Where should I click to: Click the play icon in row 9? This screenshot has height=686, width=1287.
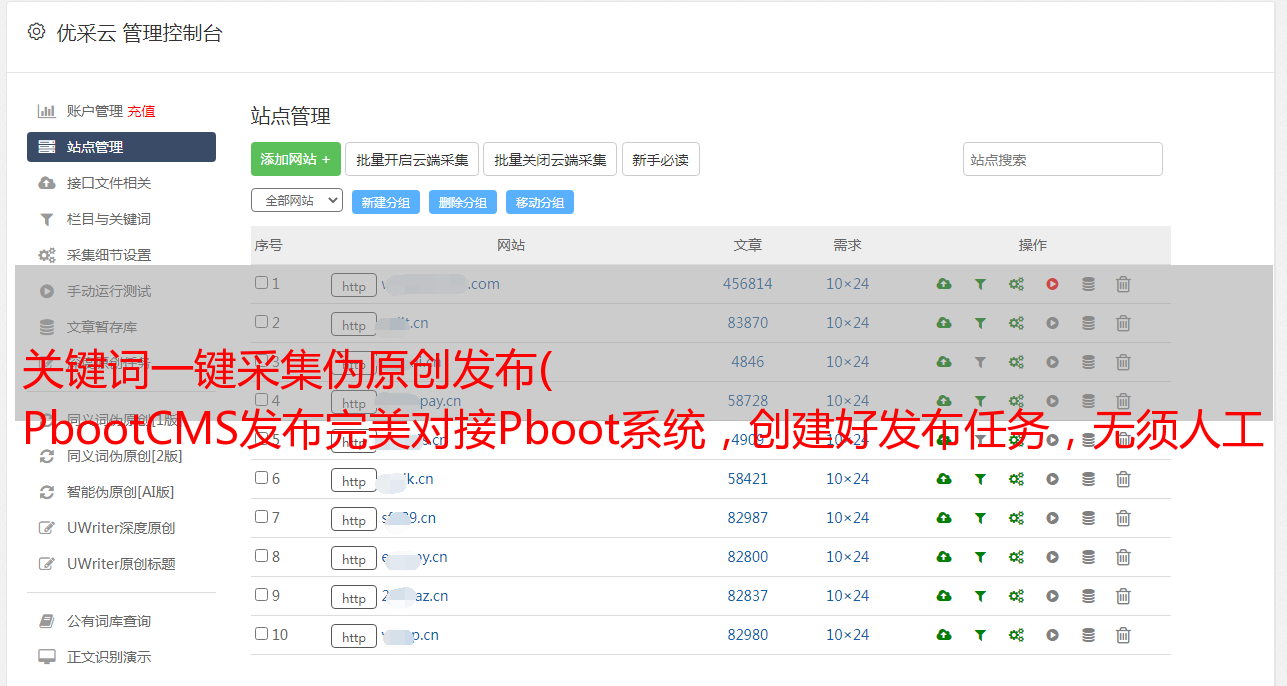click(x=1052, y=596)
